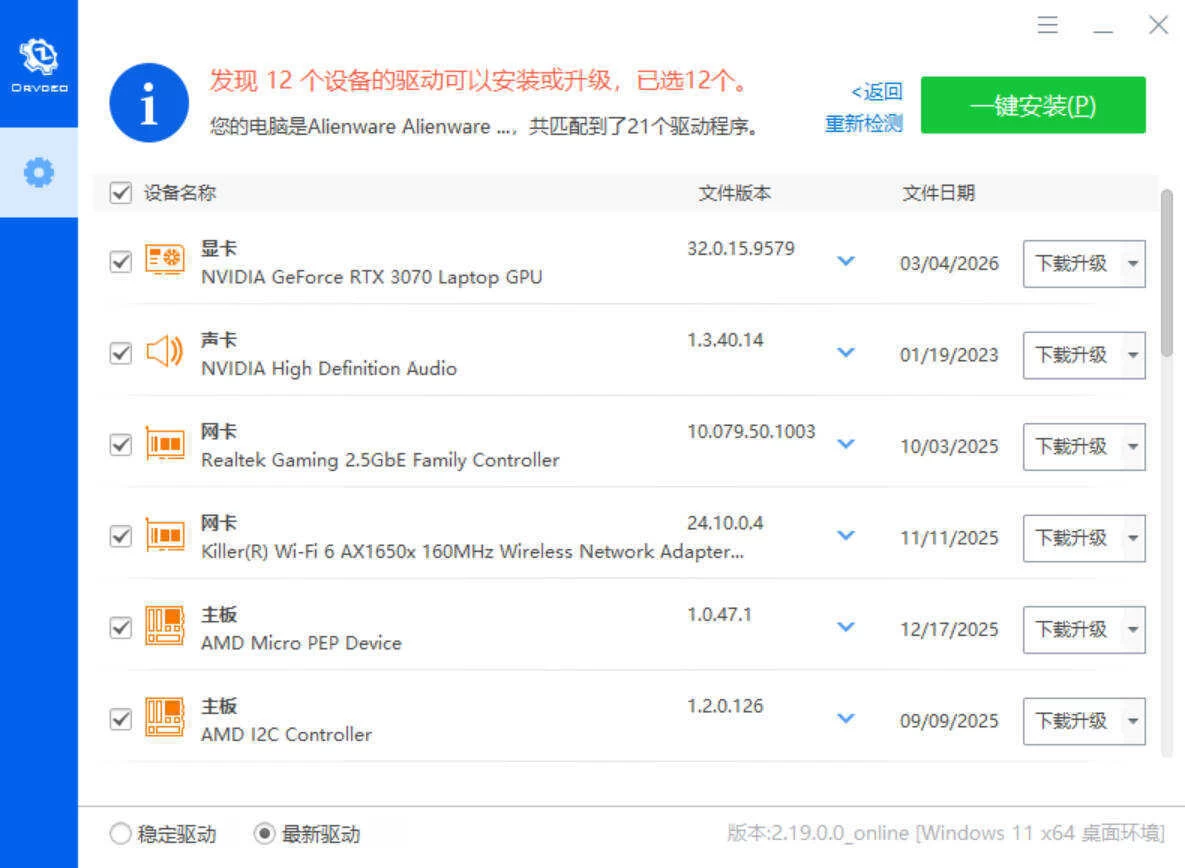Open the hamburger menu at top right
1185x868 pixels.
pos(1047,26)
